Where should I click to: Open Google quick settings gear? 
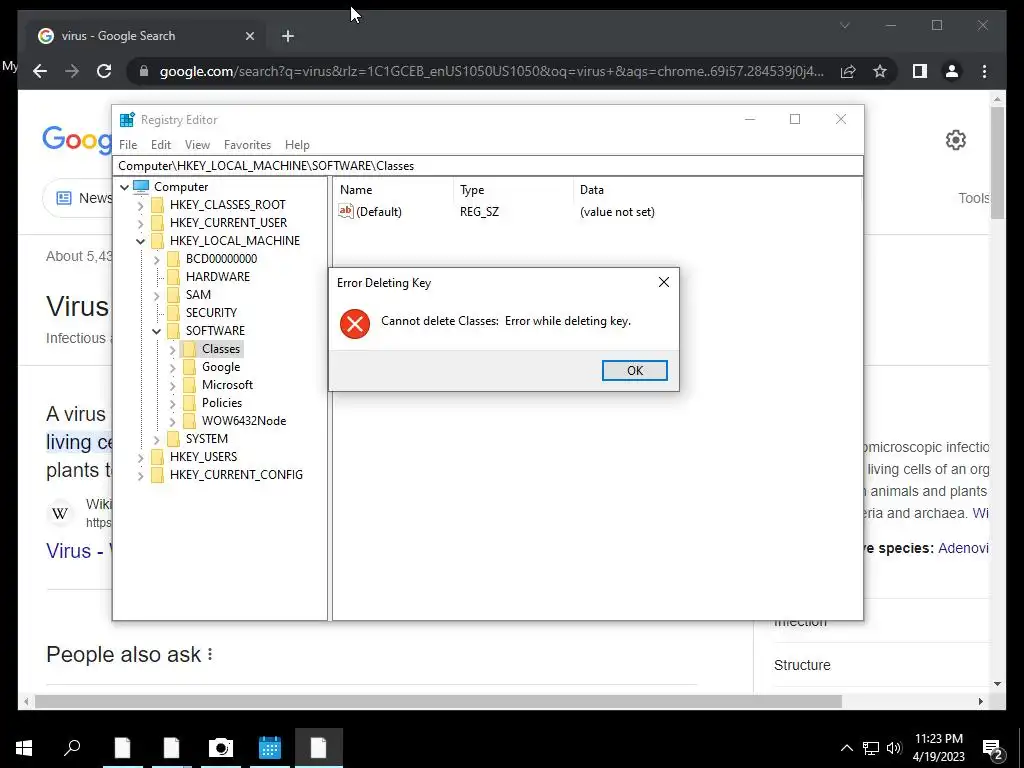(955, 140)
